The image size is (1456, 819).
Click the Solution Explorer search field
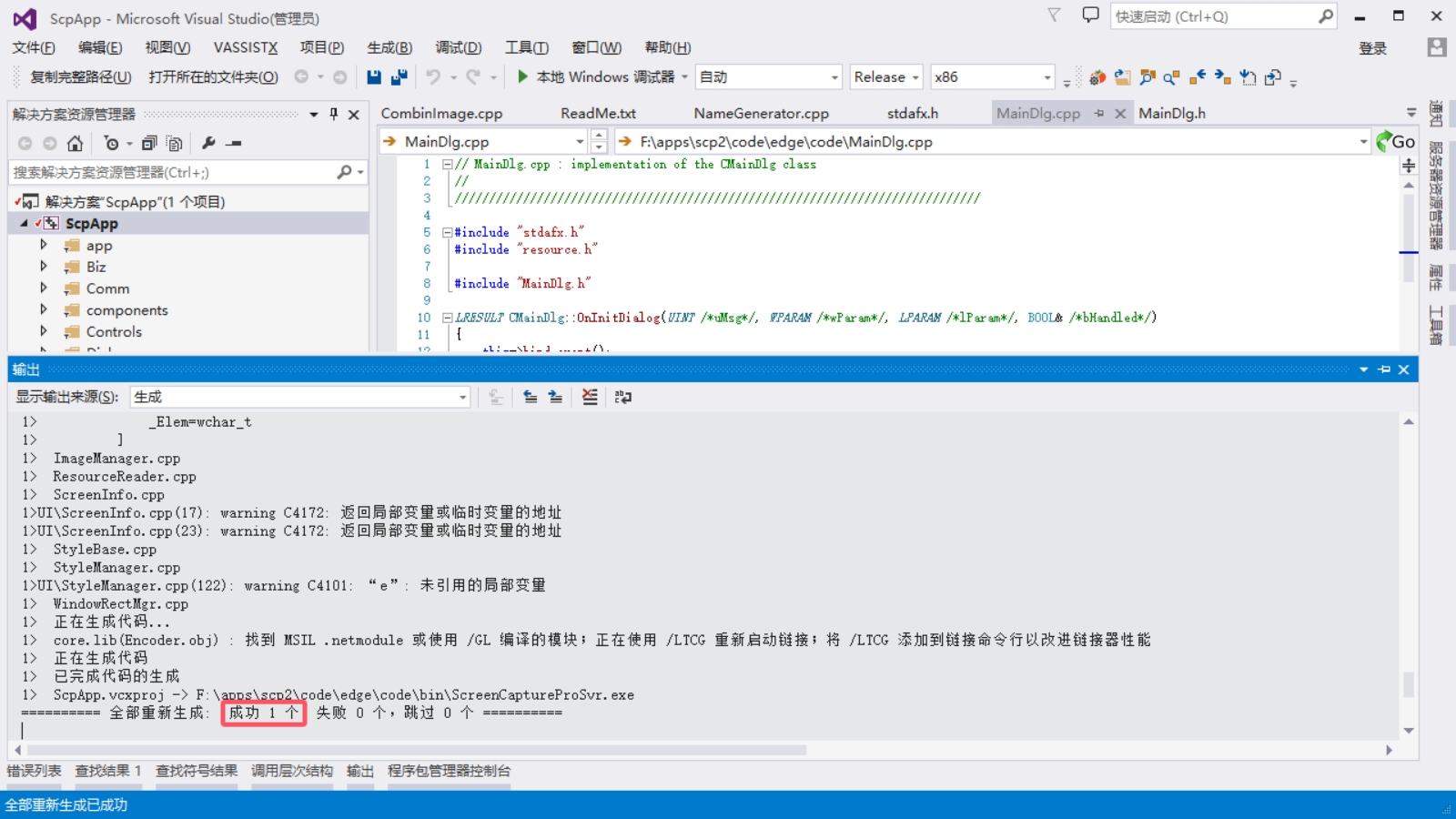(173, 172)
